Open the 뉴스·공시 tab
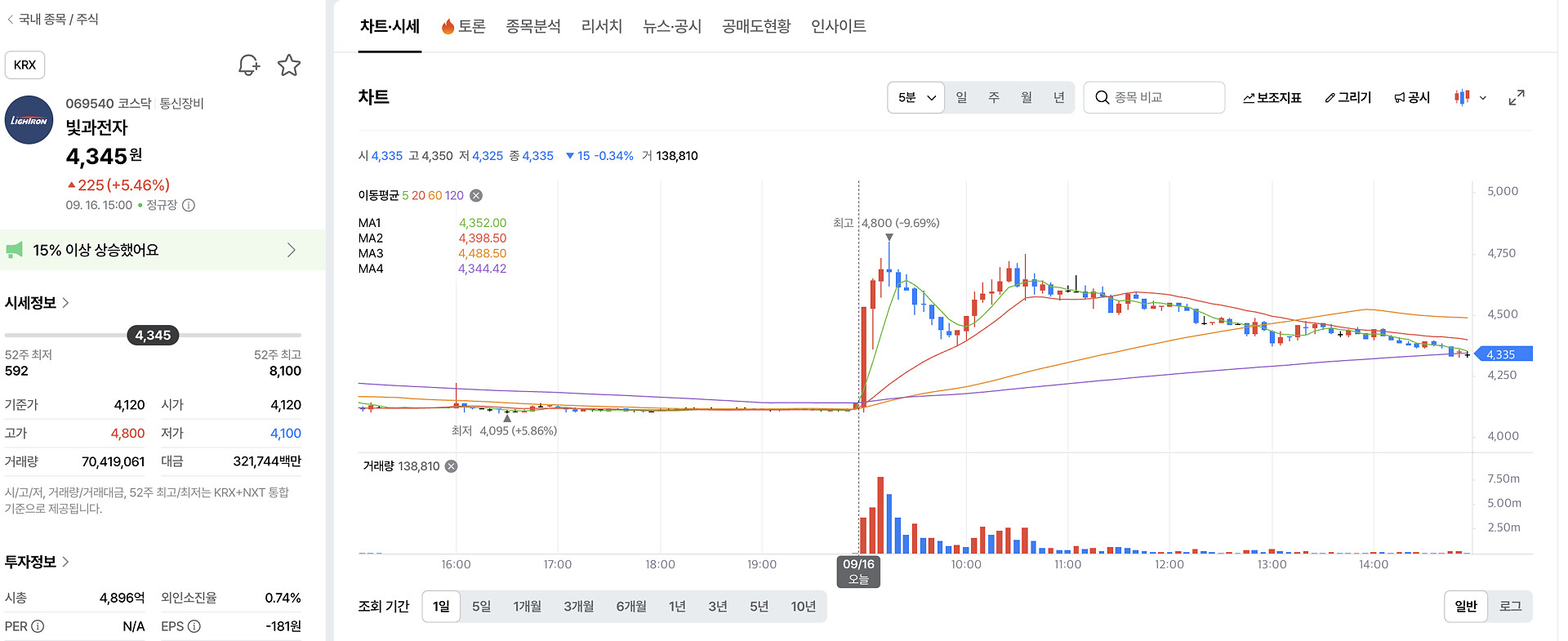 (x=671, y=26)
